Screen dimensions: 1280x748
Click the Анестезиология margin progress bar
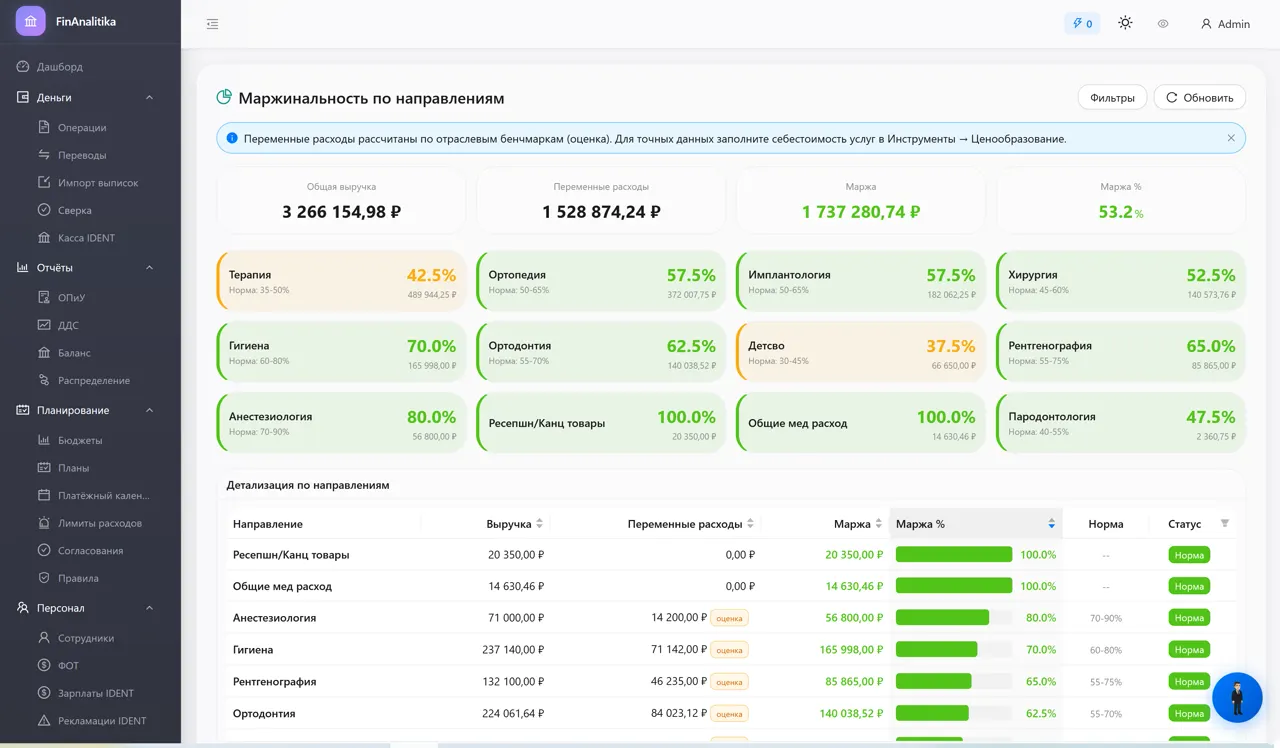pyautogui.click(x=954, y=618)
